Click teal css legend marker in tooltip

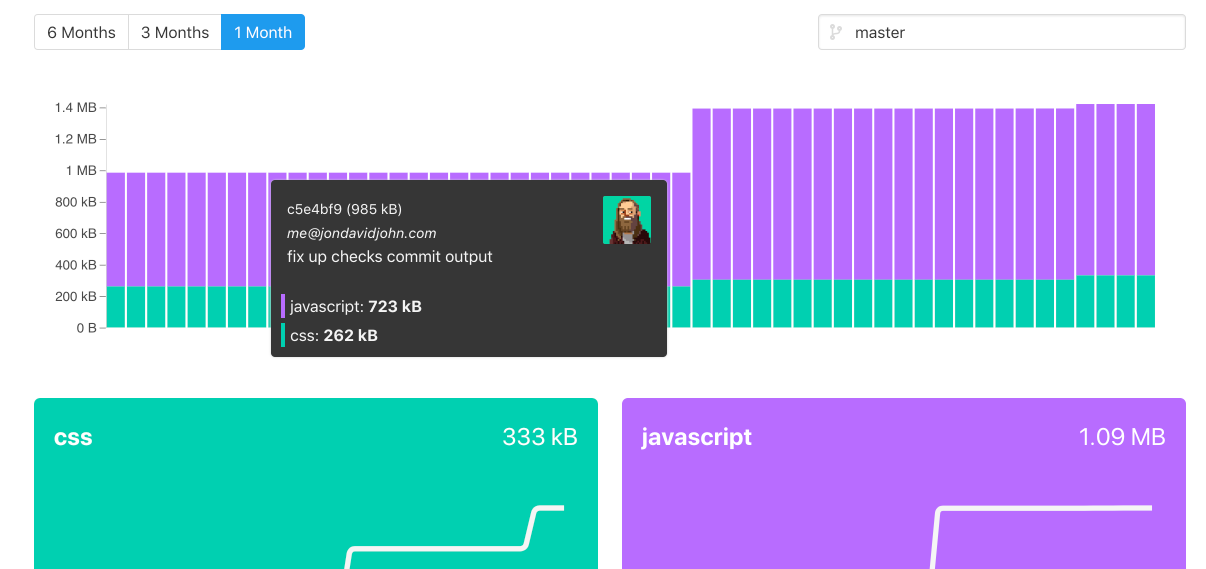(283, 335)
